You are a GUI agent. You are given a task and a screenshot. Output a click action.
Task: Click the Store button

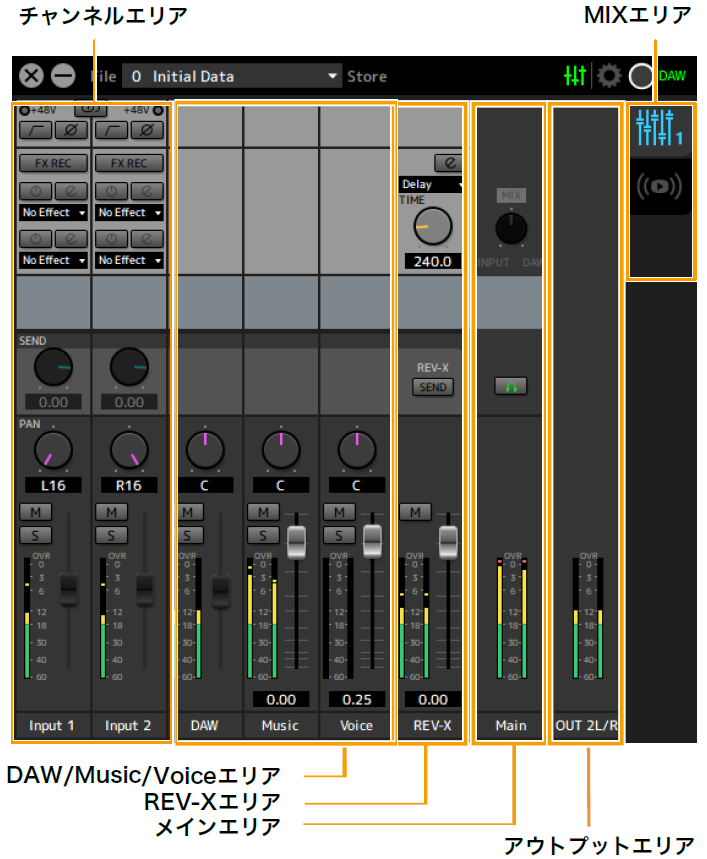(367, 76)
